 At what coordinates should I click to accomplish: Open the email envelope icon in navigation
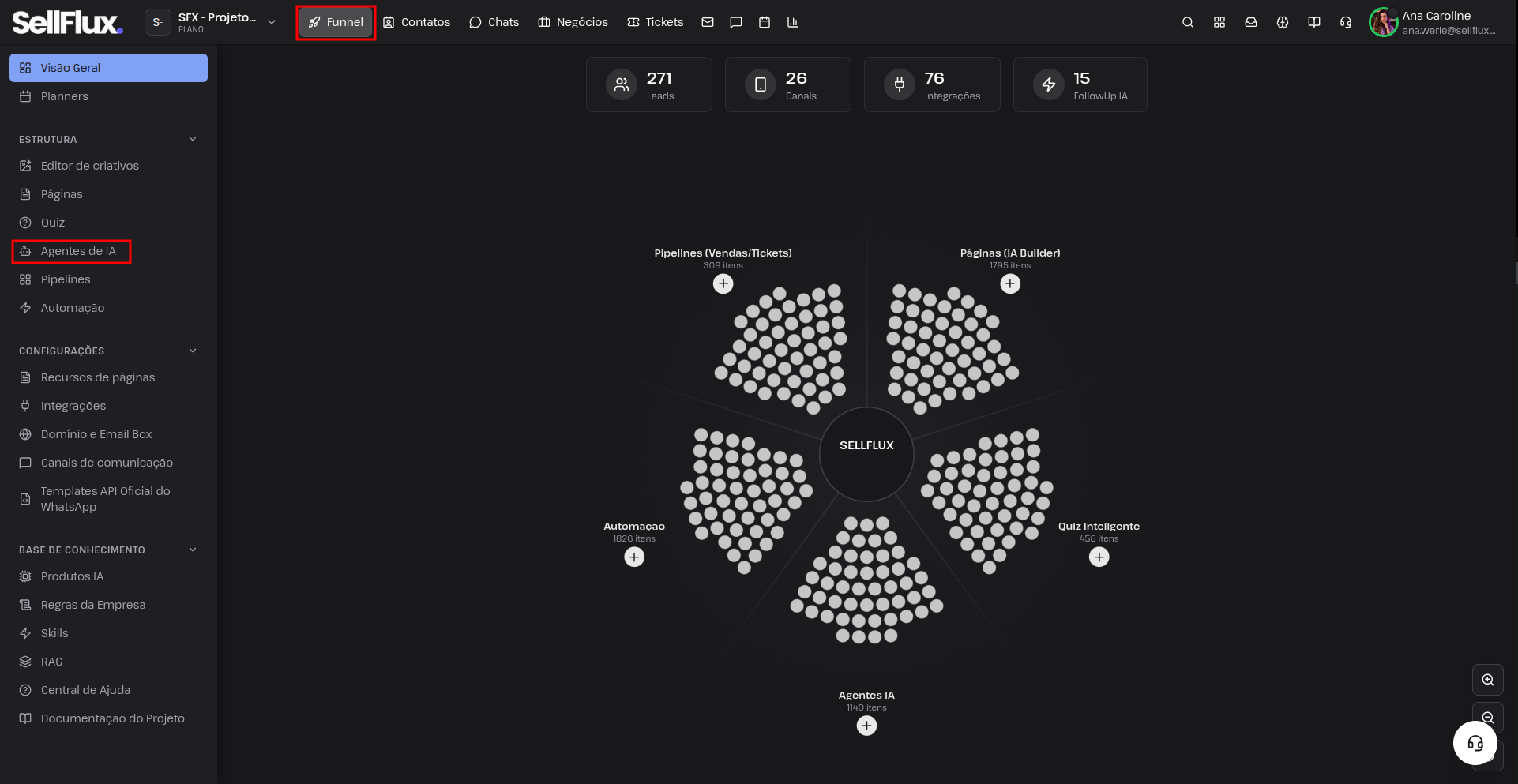(708, 22)
